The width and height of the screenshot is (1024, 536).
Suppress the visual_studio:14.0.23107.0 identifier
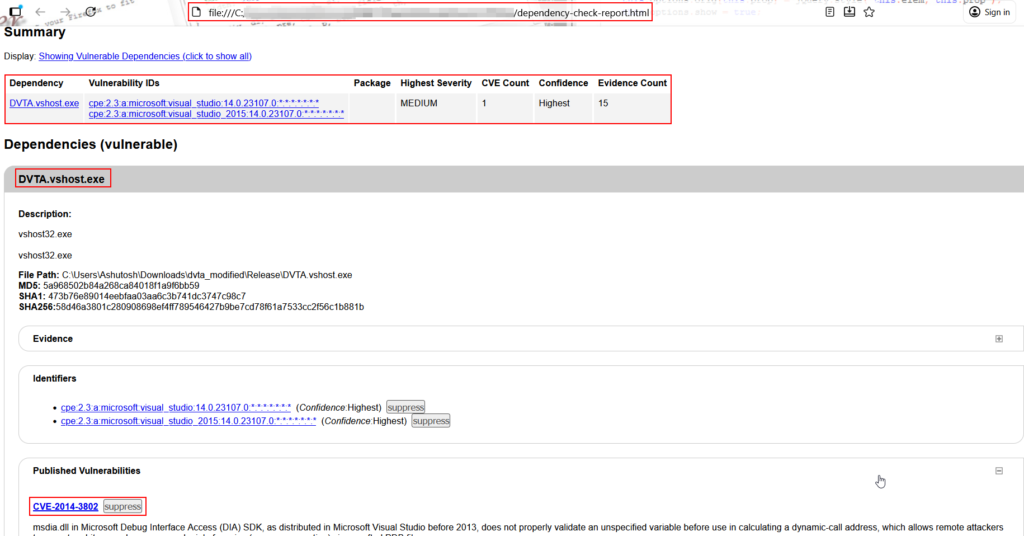406,407
